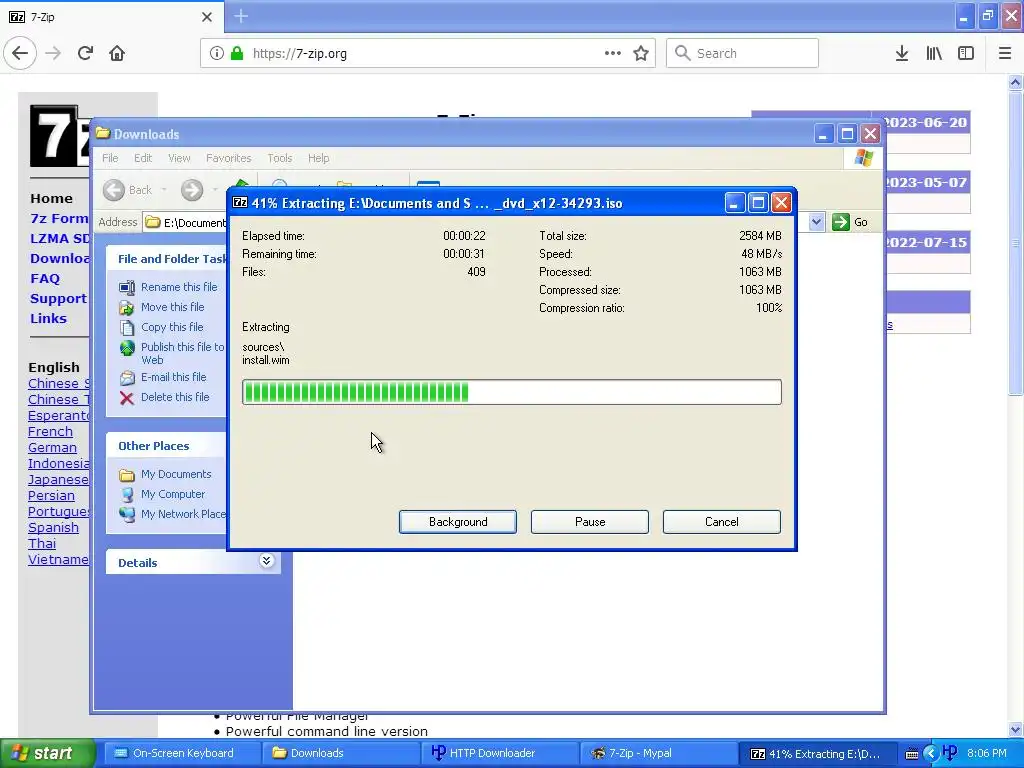This screenshot has height=768, width=1024.
Task: Click HTTP Downloader tray icon
Action: [x=950, y=753]
